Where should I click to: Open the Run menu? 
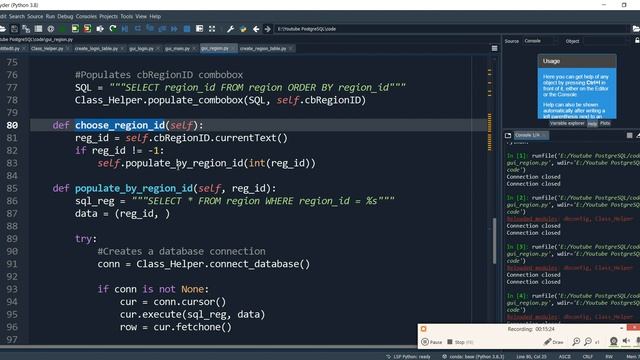50,16
